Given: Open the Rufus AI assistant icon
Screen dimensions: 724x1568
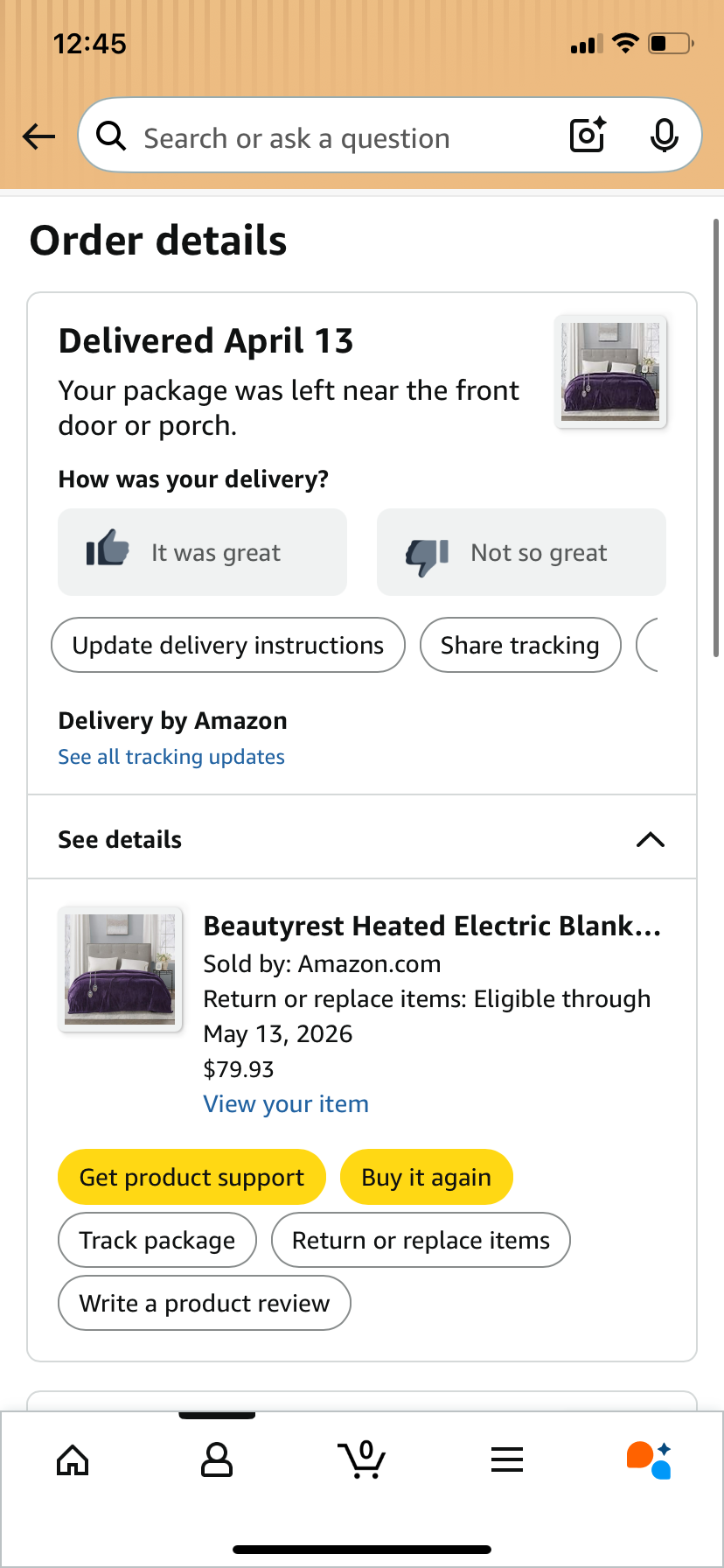Looking at the screenshot, I should tap(650, 1459).
